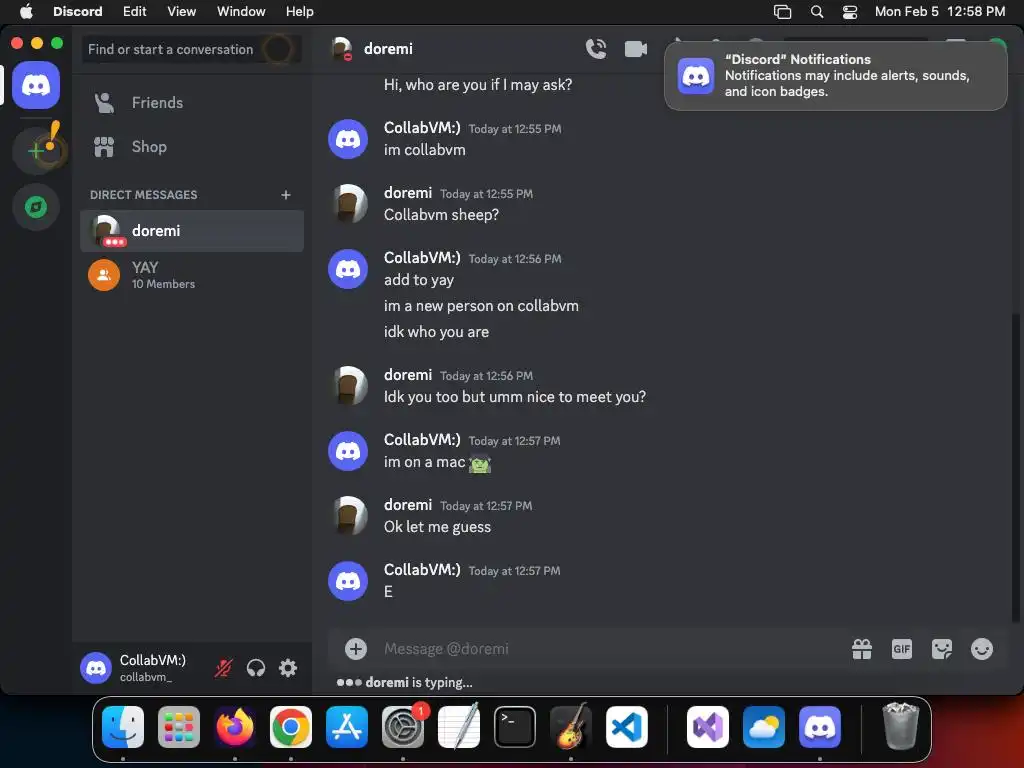Open the emoji picker
The image size is (1024, 768).
pos(982,648)
